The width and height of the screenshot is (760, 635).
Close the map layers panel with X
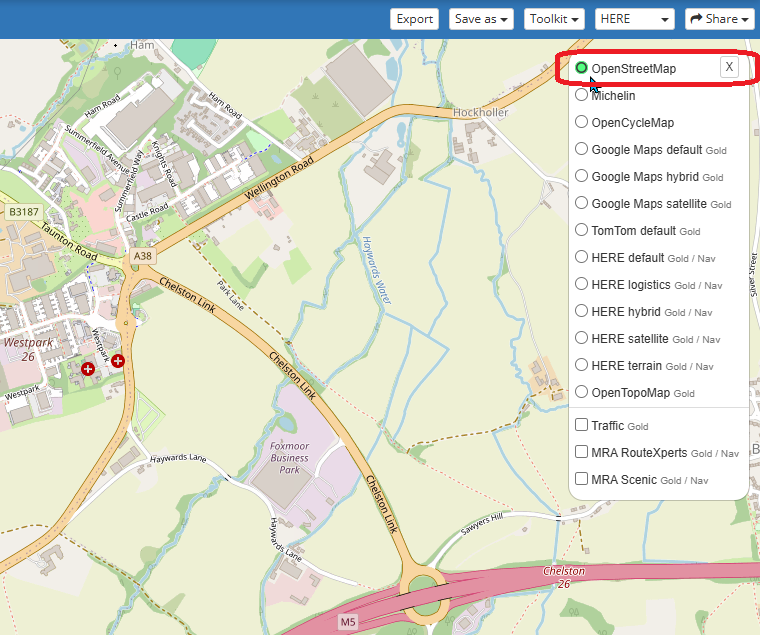729,67
